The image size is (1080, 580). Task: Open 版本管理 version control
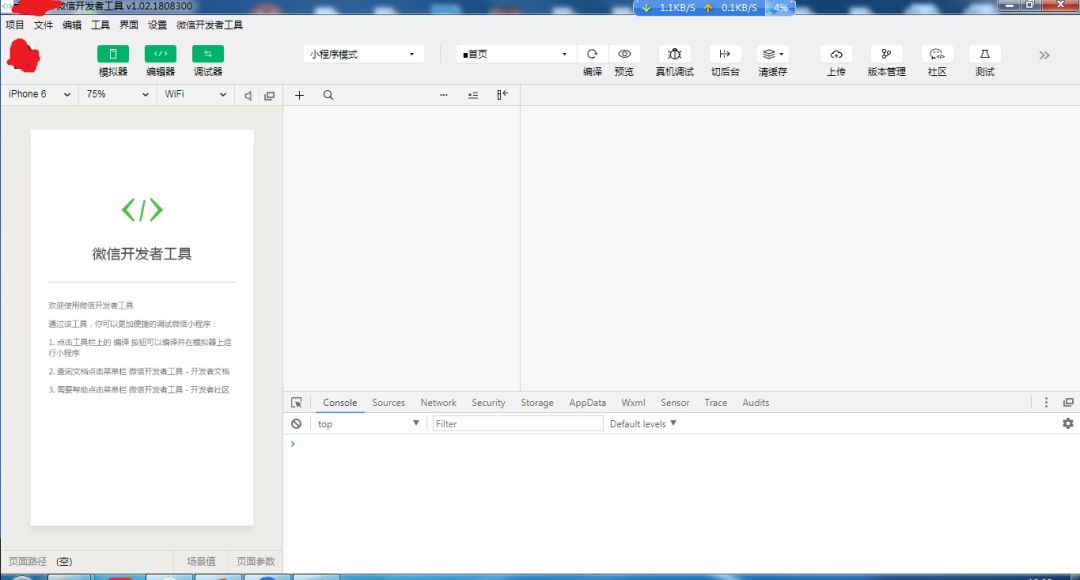pyautogui.click(x=886, y=54)
